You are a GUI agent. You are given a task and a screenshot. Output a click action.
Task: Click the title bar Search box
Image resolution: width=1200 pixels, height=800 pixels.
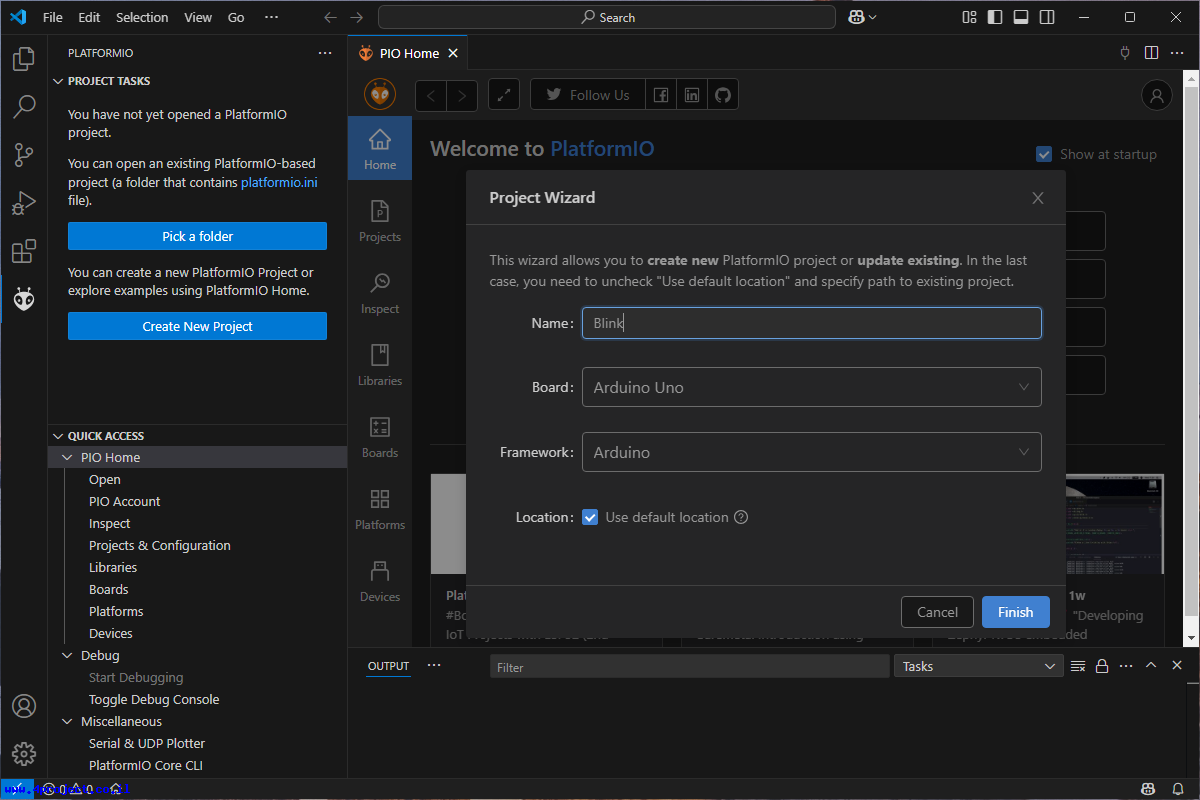point(607,17)
